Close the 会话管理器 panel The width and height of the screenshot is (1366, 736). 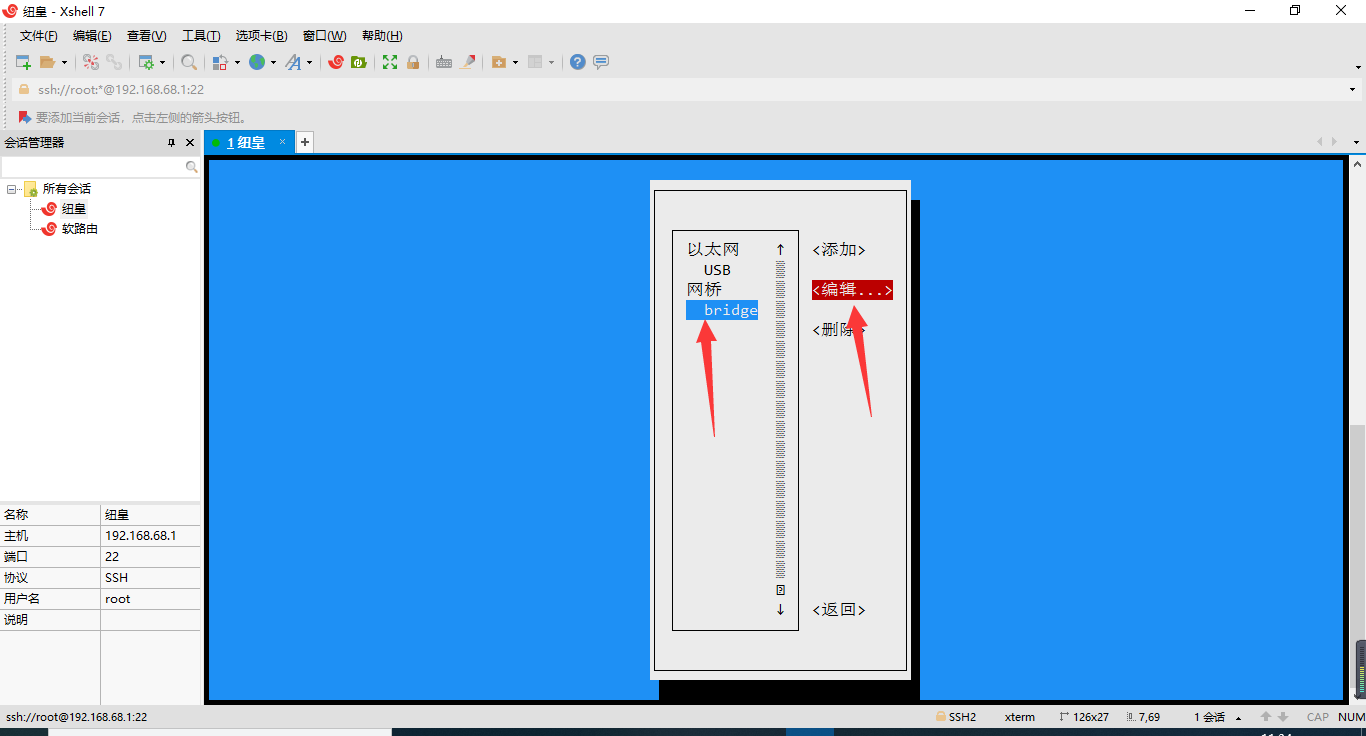tap(190, 143)
